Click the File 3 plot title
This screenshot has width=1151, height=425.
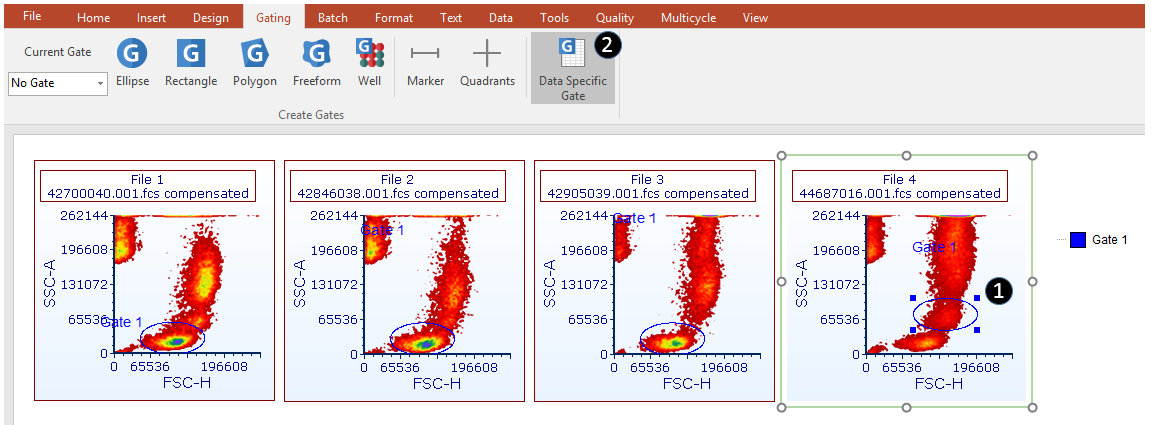(647, 186)
